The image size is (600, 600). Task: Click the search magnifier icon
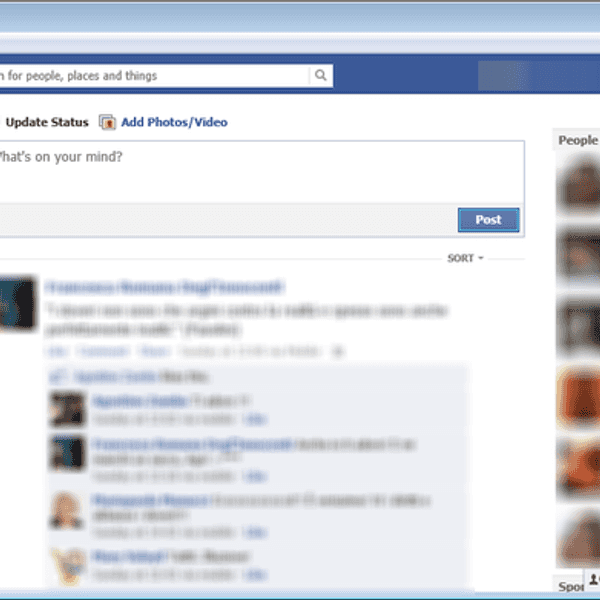321,75
